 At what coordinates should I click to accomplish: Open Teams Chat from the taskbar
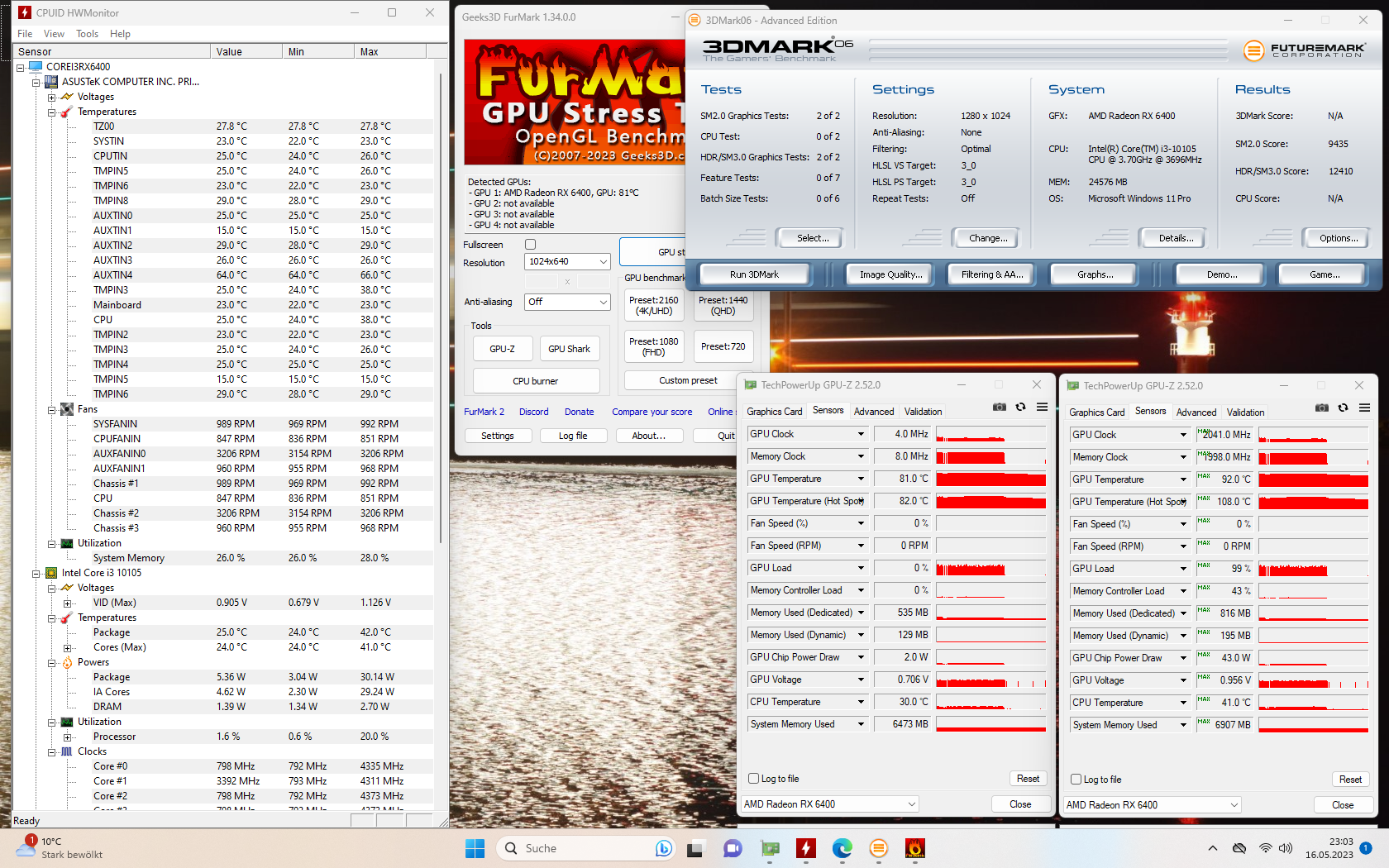click(x=733, y=848)
